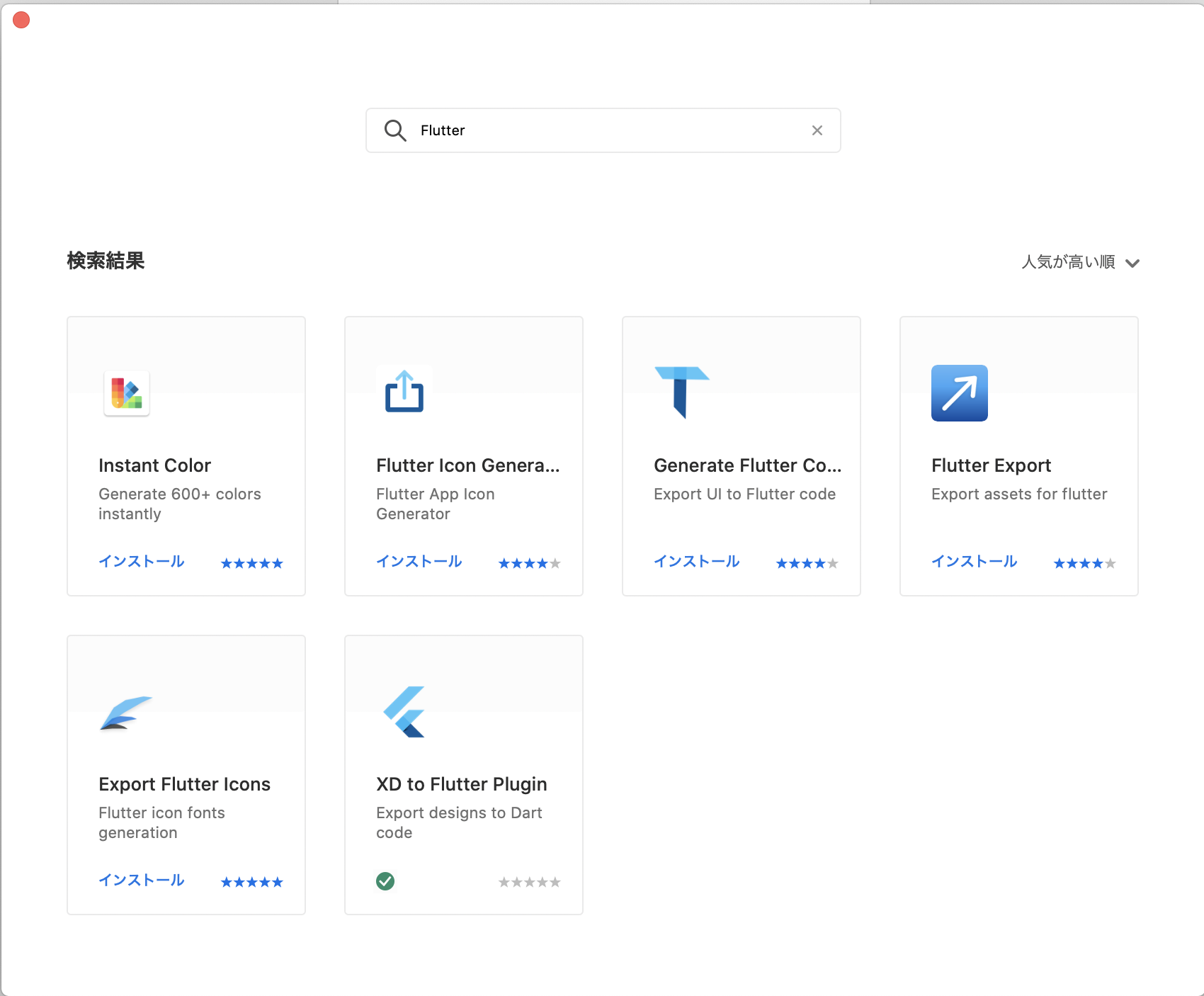
Task: Click the Generate Flutter Code star rating
Action: click(807, 564)
